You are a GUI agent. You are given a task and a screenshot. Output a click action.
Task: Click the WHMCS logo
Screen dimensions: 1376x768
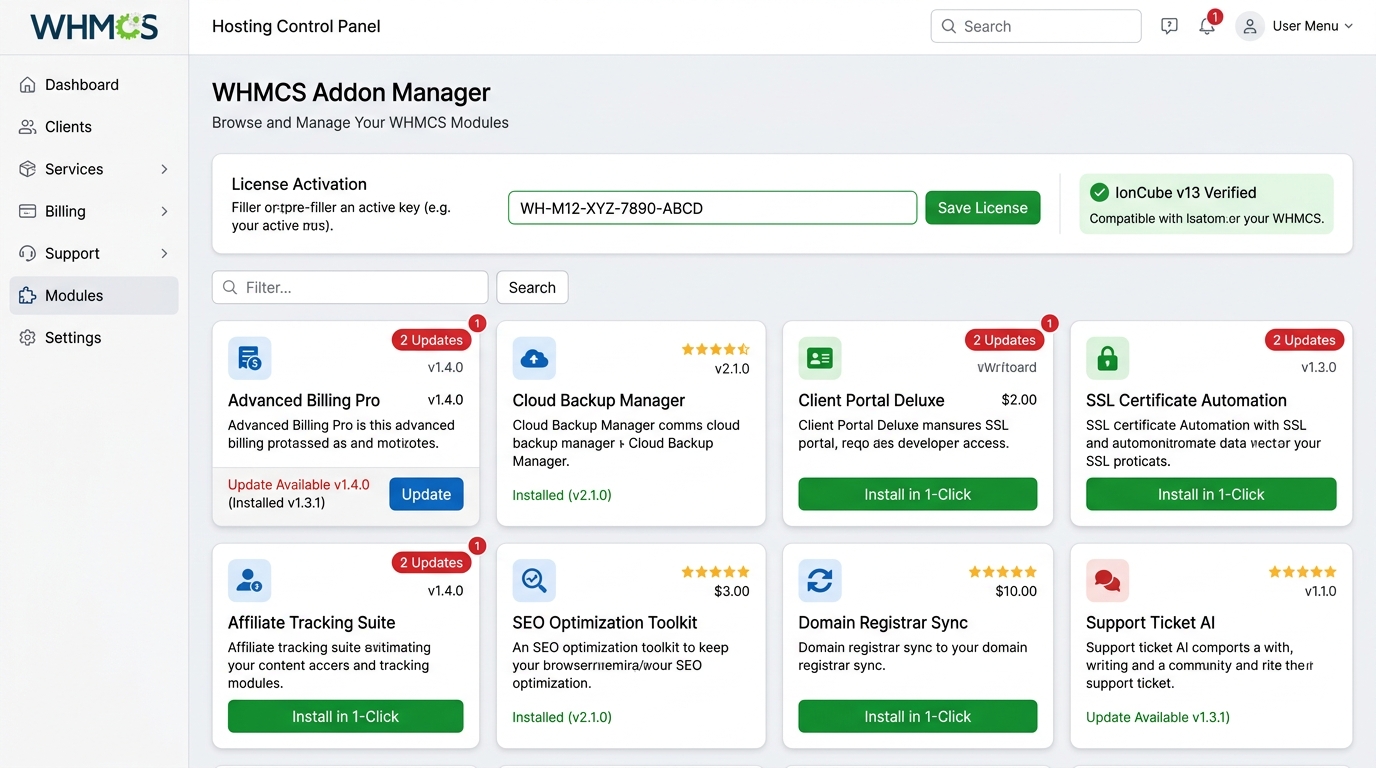94,27
